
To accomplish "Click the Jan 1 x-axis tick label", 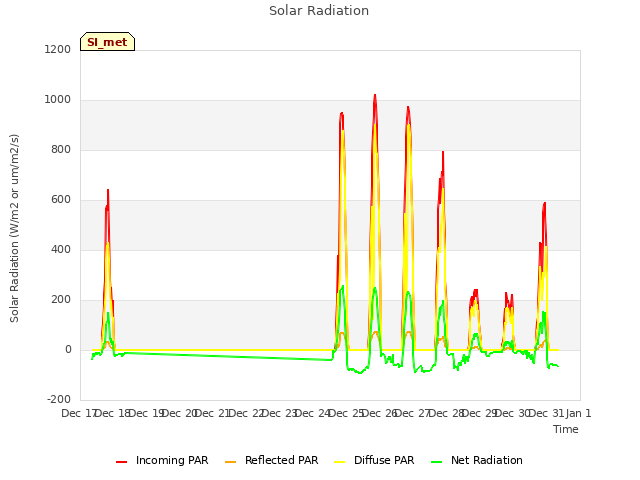I will coord(578,413).
